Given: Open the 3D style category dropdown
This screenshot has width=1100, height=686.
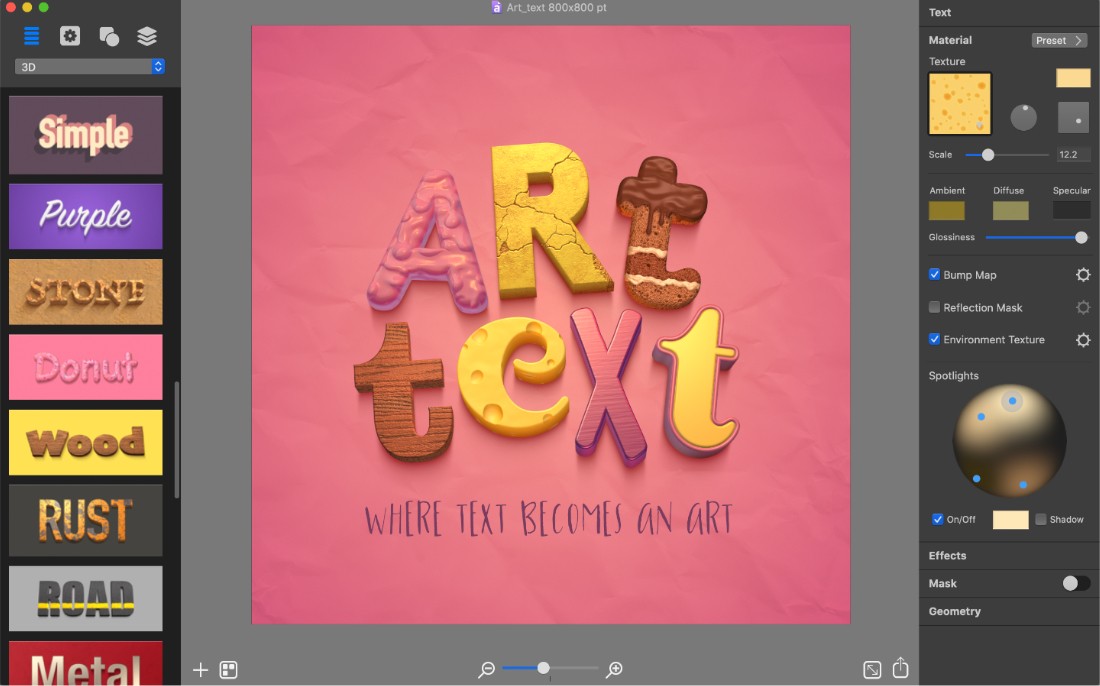Looking at the screenshot, I should pos(90,67).
